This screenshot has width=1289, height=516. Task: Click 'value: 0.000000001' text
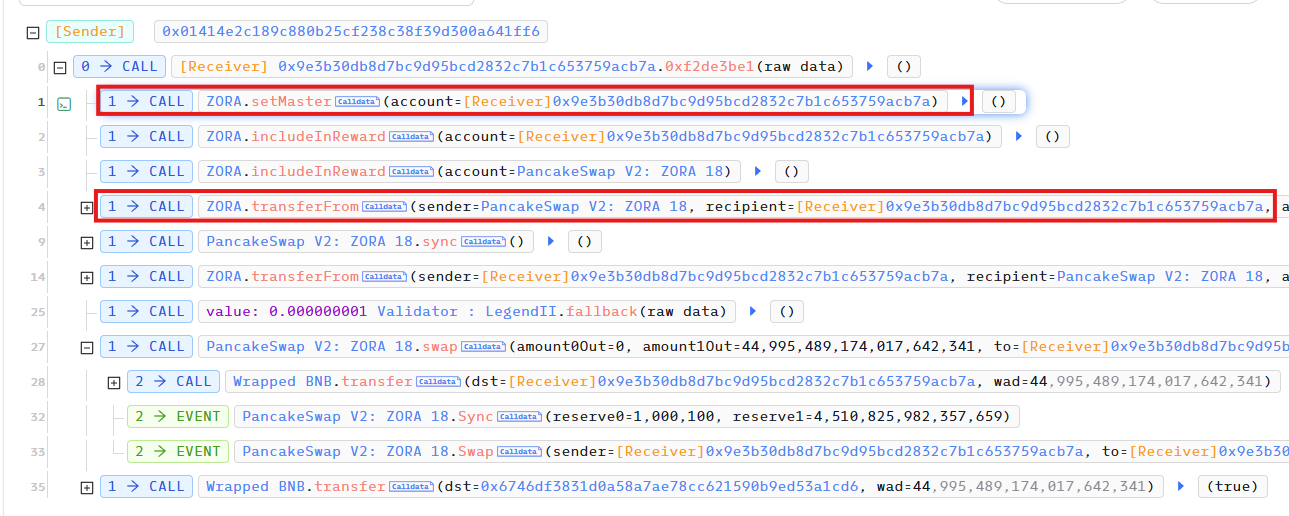click(x=287, y=311)
